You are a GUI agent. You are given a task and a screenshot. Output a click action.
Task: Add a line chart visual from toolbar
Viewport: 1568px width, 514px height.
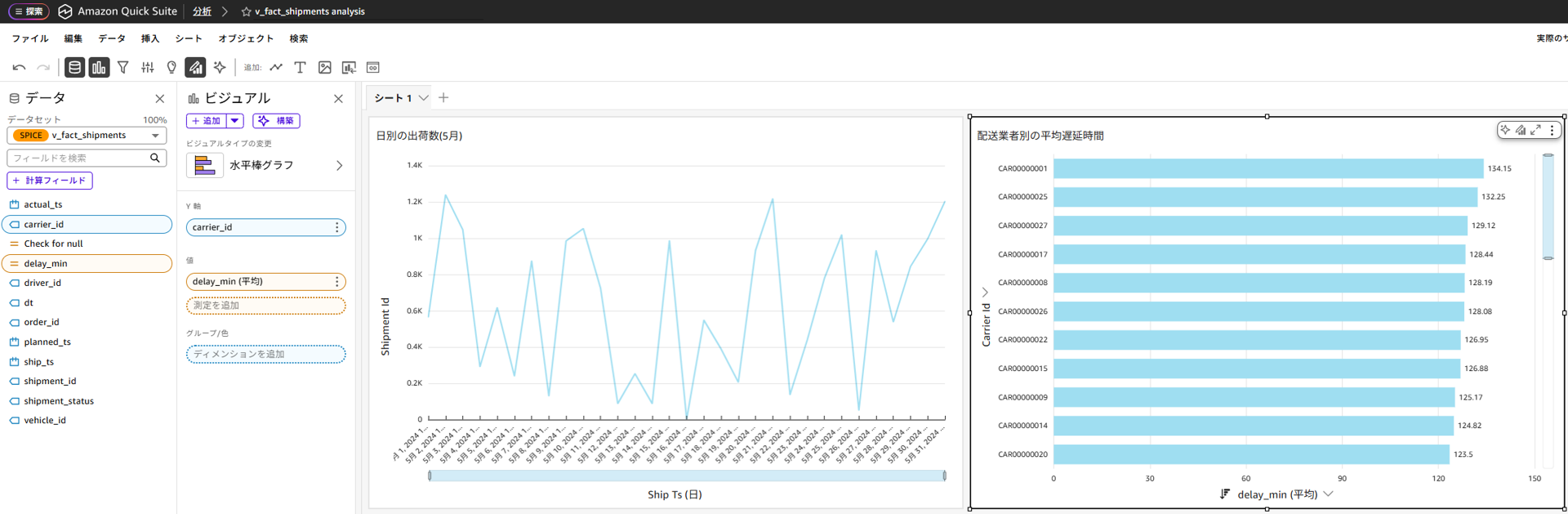click(x=276, y=68)
